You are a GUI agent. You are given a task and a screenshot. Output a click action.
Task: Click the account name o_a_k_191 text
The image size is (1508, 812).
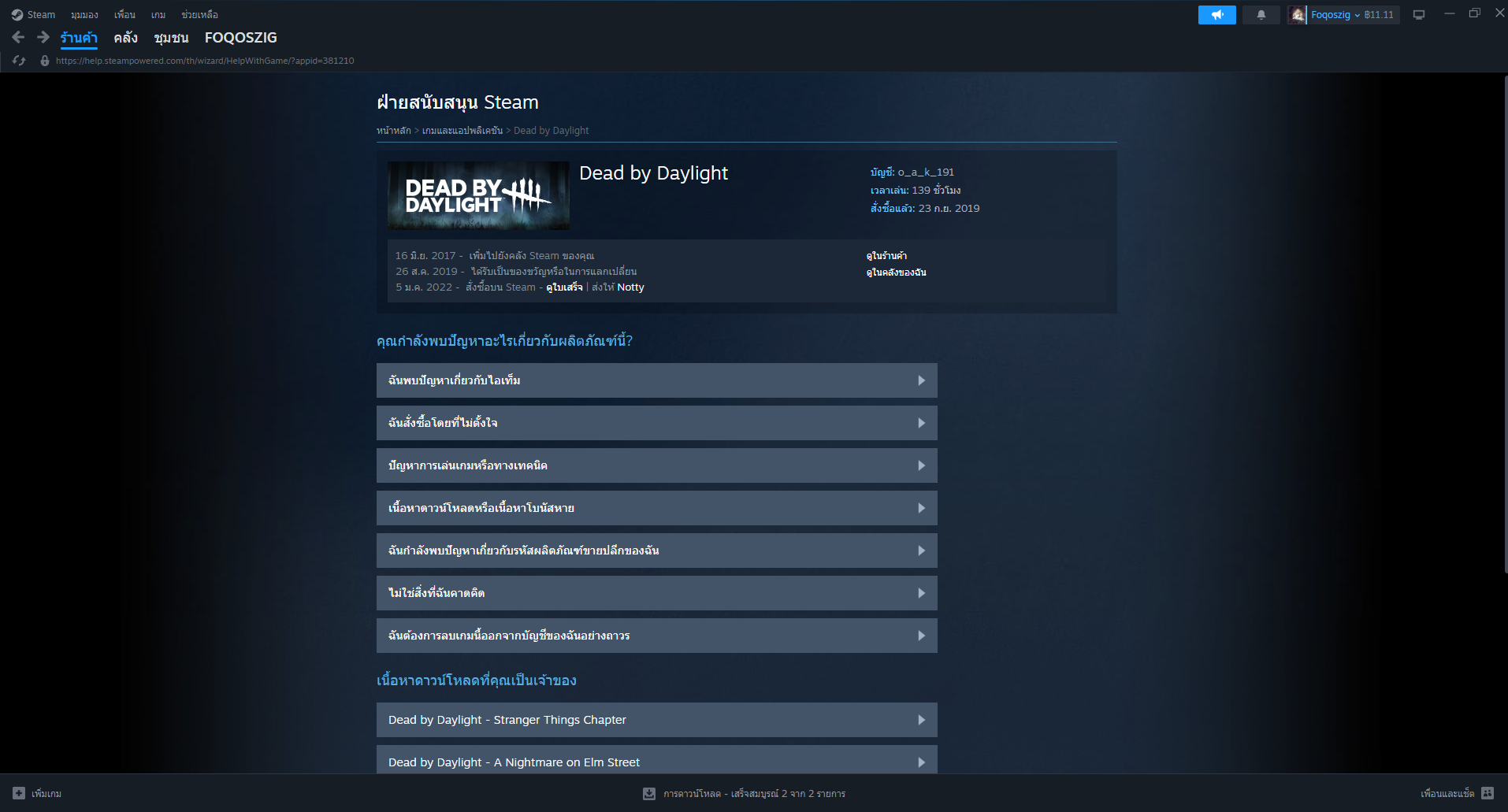coord(926,172)
